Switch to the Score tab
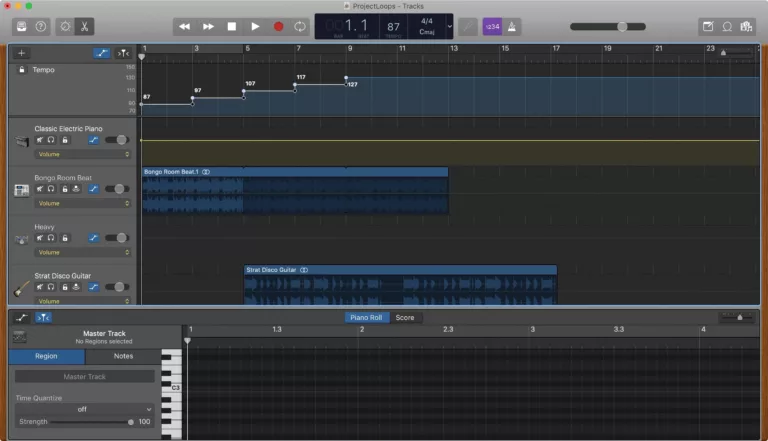Screen dimensions: 768x441 [x=405, y=318]
